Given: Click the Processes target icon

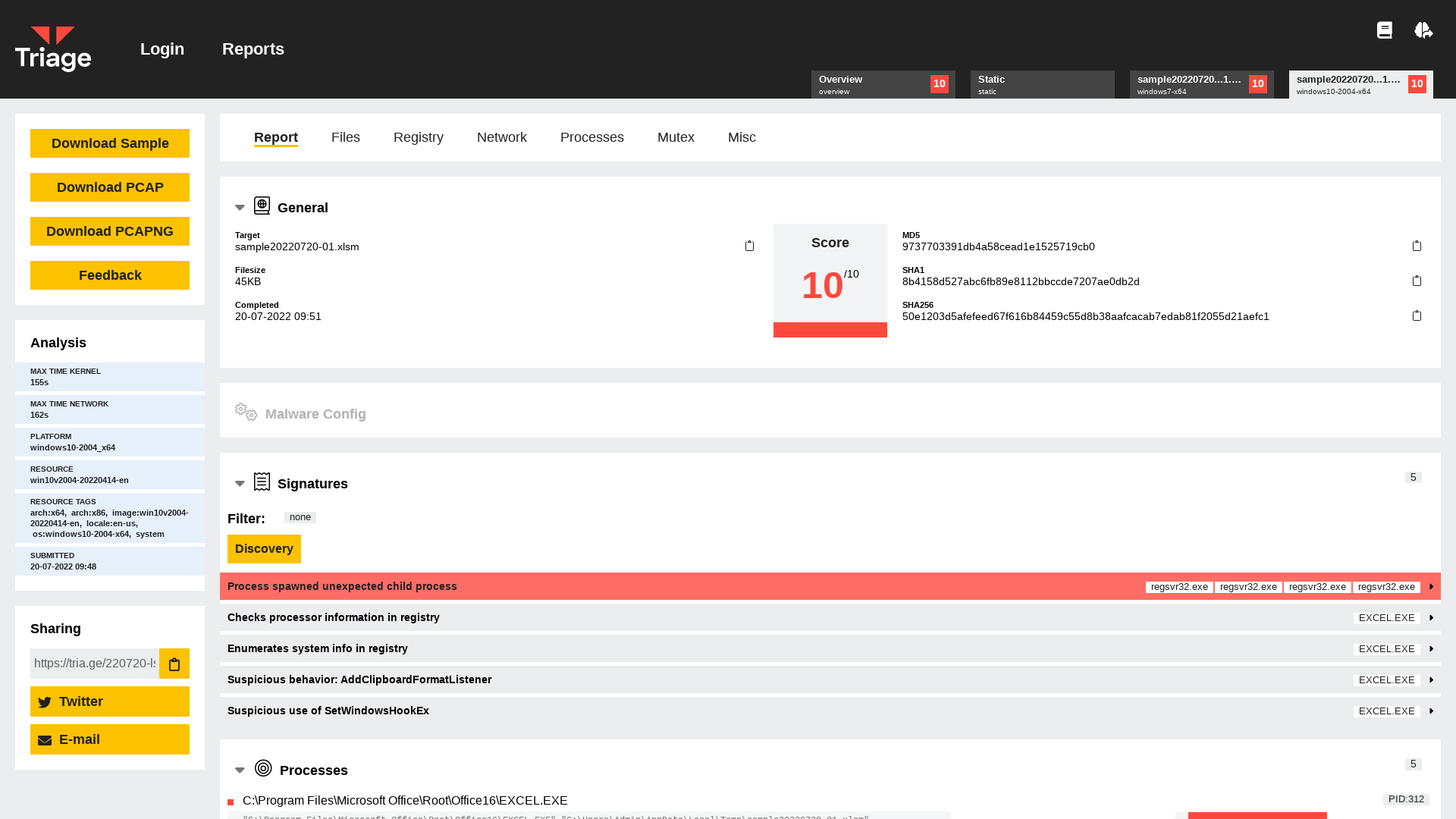Looking at the screenshot, I should tap(263, 767).
